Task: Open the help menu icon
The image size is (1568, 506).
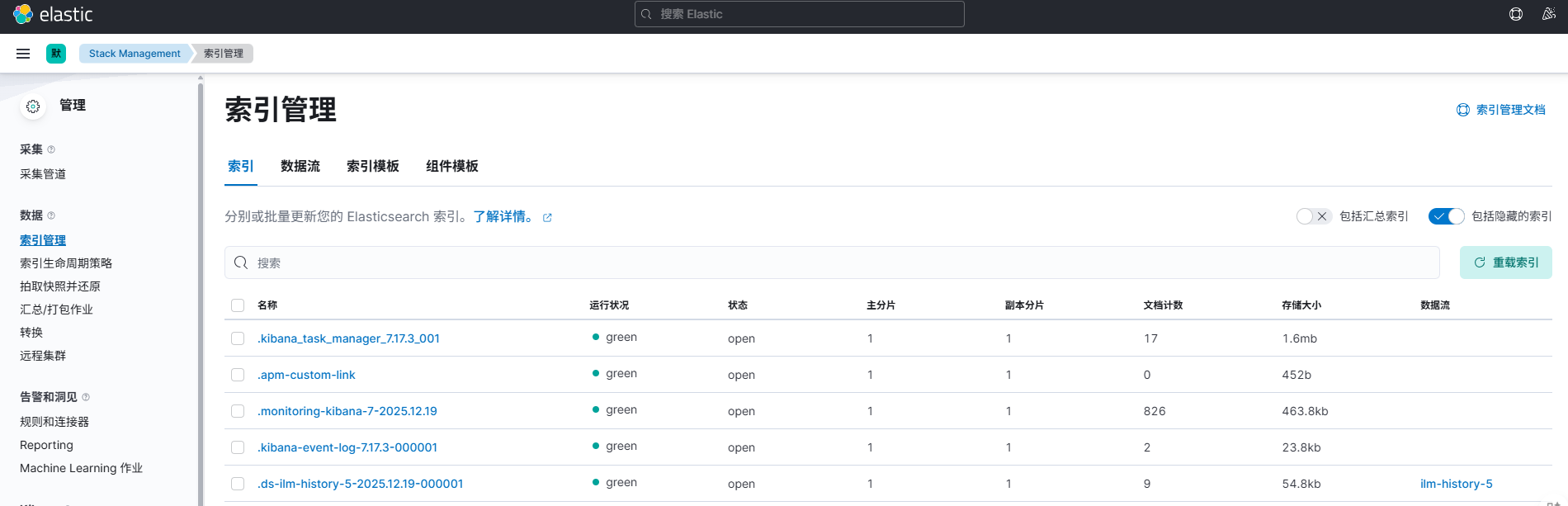Action: pos(1516,14)
